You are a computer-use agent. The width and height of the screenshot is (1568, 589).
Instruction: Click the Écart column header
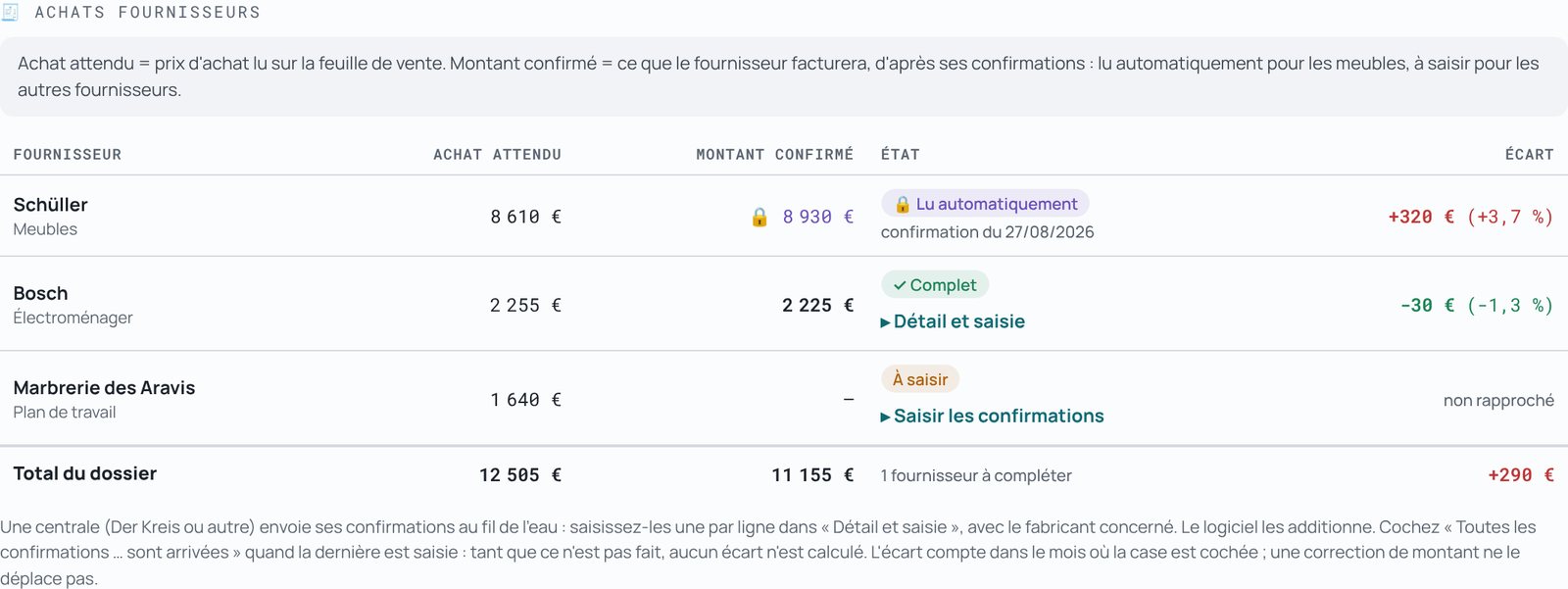pos(1529,155)
